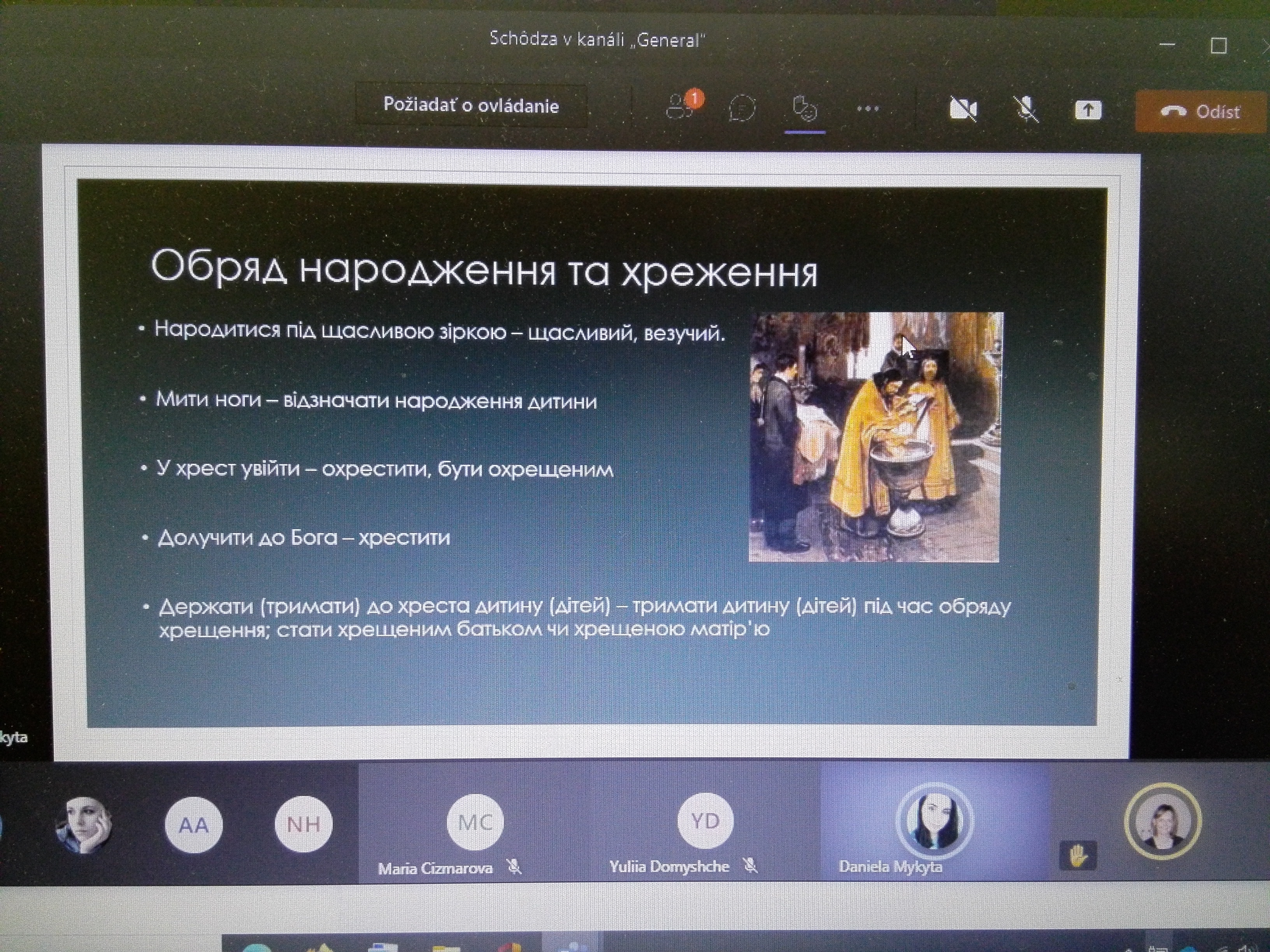Open the more actions ellipsis menu

pyautogui.click(x=868, y=108)
